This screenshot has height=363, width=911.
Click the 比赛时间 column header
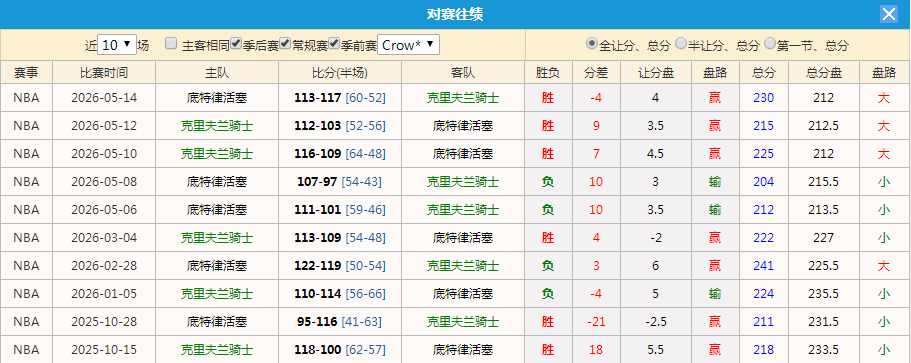(104, 73)
